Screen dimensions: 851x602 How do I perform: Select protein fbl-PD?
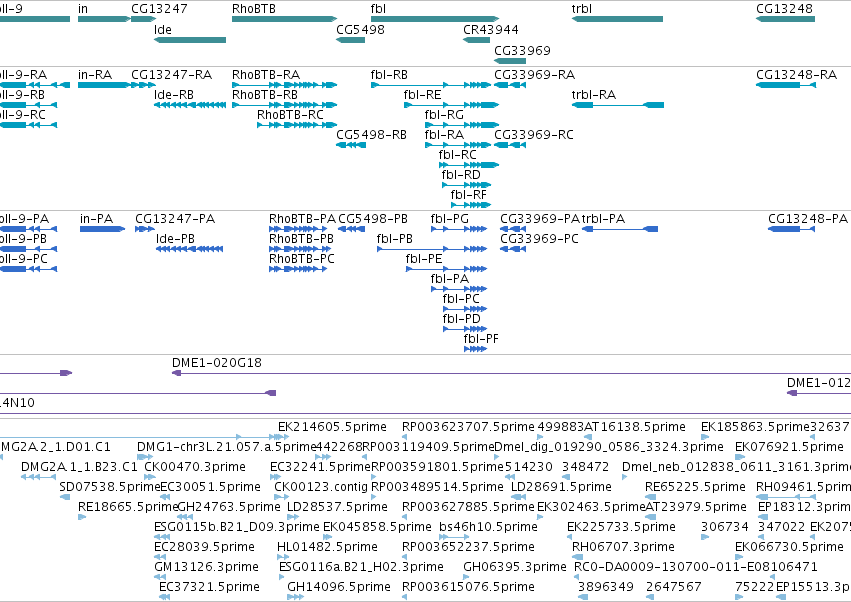(465, 328)
